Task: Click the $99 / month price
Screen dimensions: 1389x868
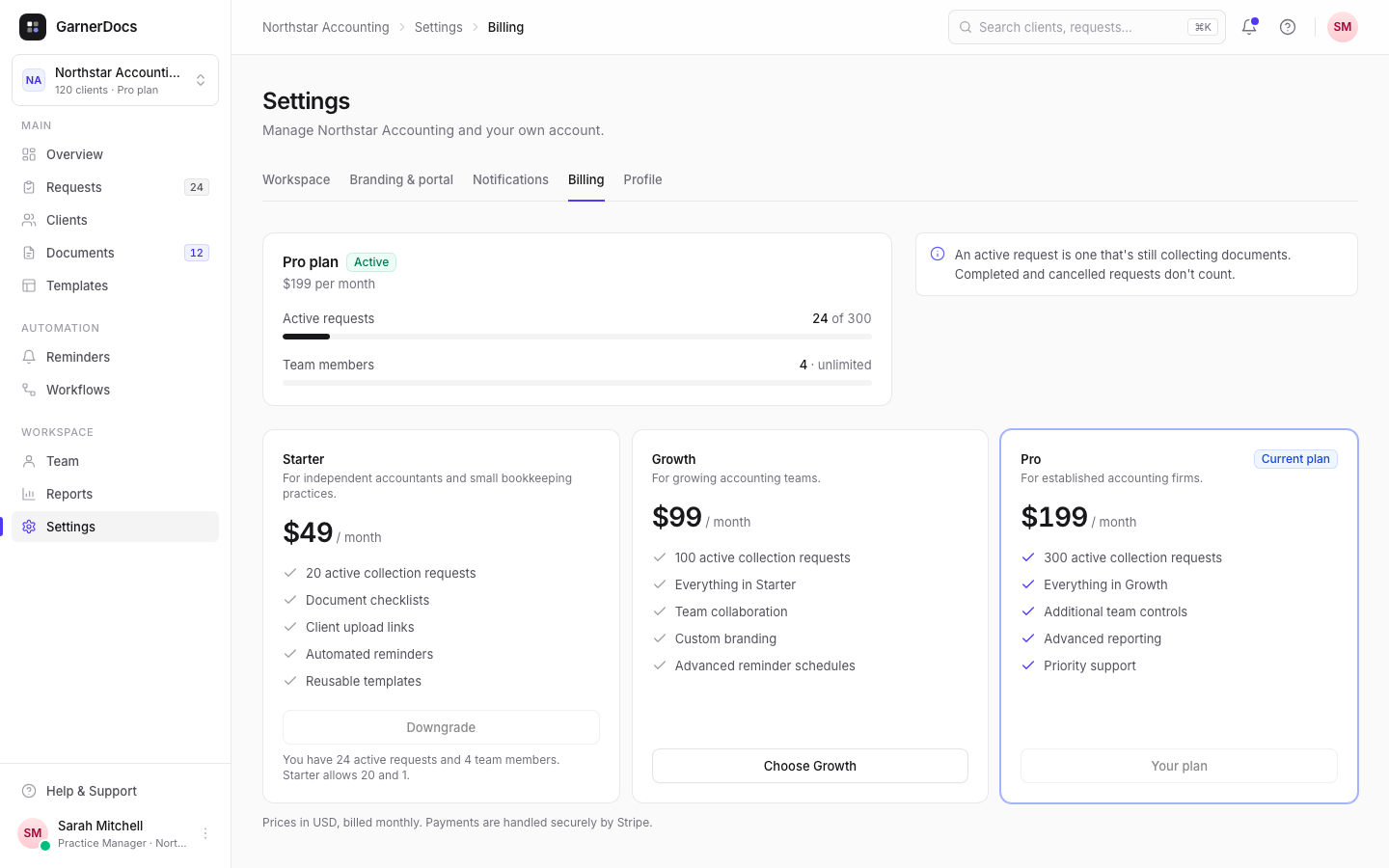Action: [x=701, y=518]
